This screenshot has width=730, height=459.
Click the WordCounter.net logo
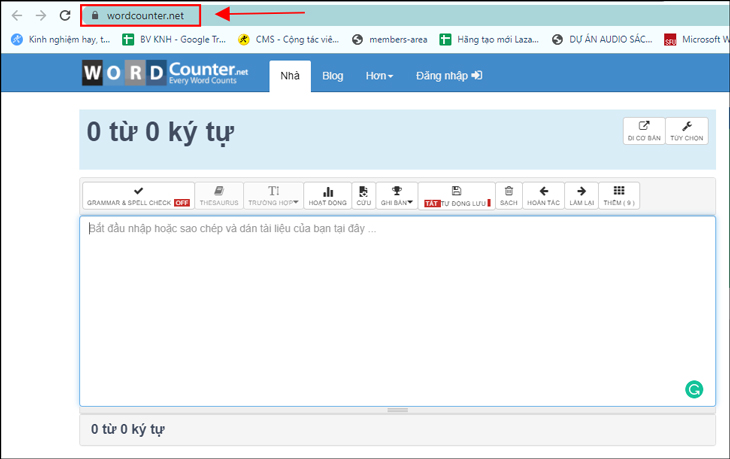(x=165, y=73)
